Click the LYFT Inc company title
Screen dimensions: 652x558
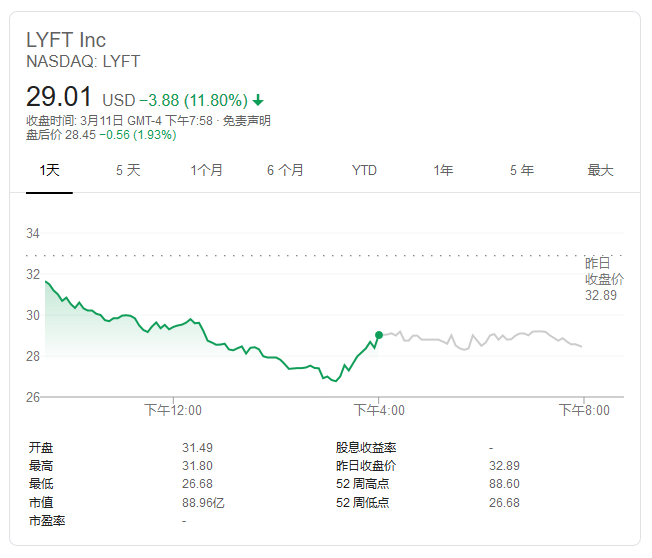tap(66, 41)
